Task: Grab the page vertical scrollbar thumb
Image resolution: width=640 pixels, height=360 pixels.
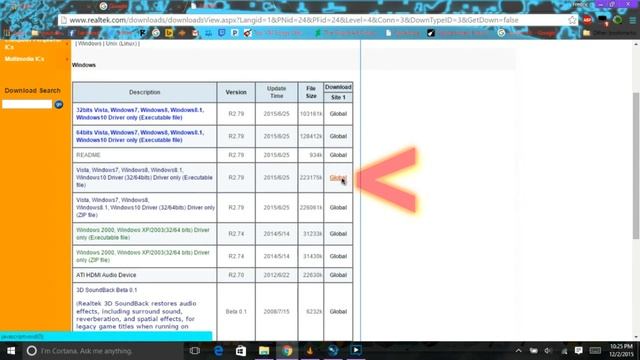Action: pos(636,165)
